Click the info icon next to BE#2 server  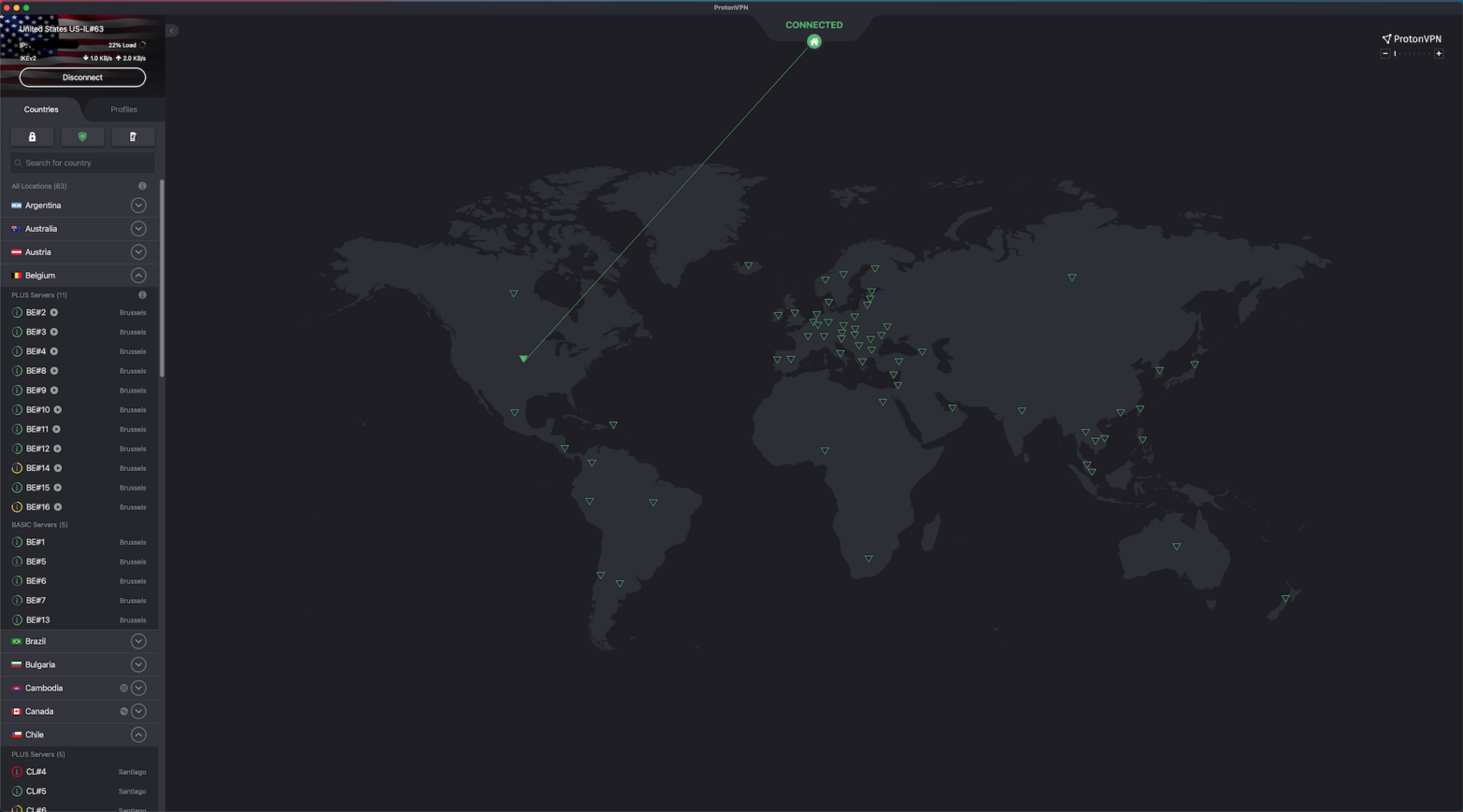pos(17,312)
